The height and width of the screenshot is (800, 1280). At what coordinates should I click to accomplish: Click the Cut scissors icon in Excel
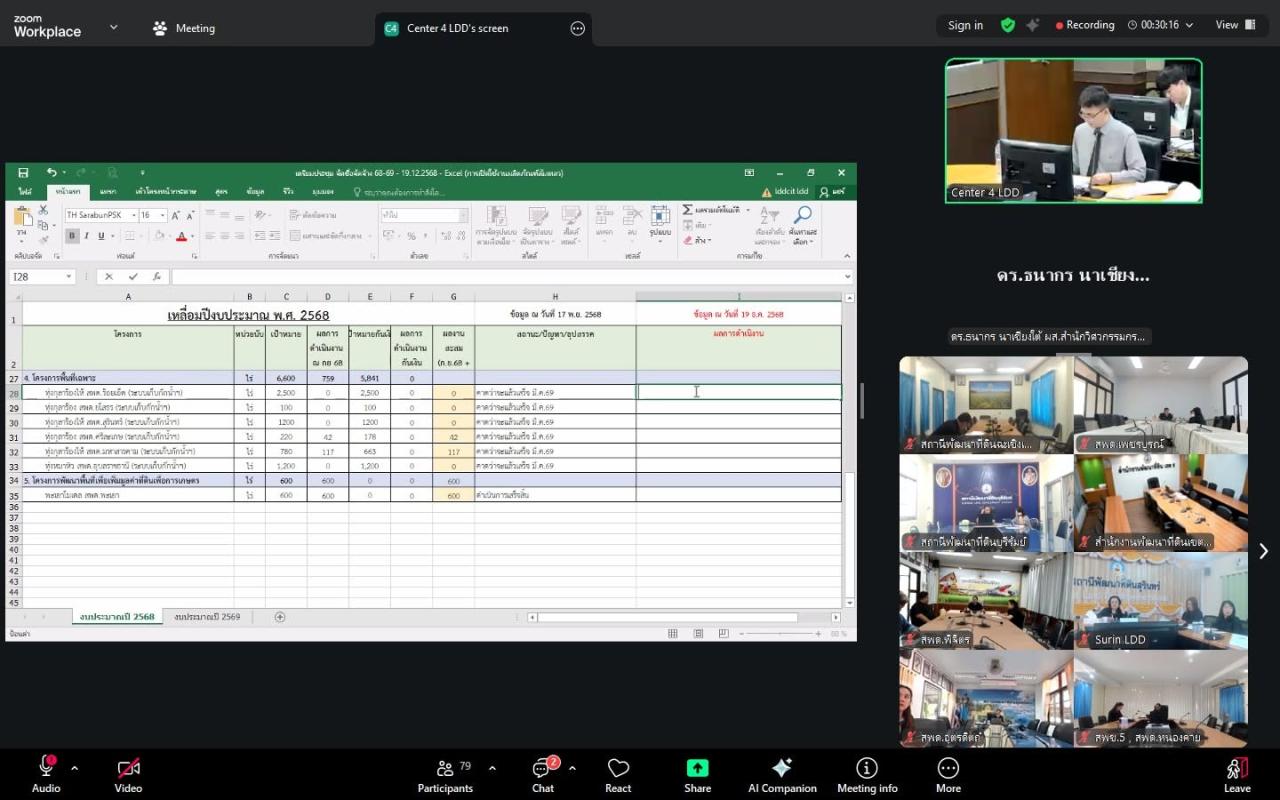coord(43,210)
